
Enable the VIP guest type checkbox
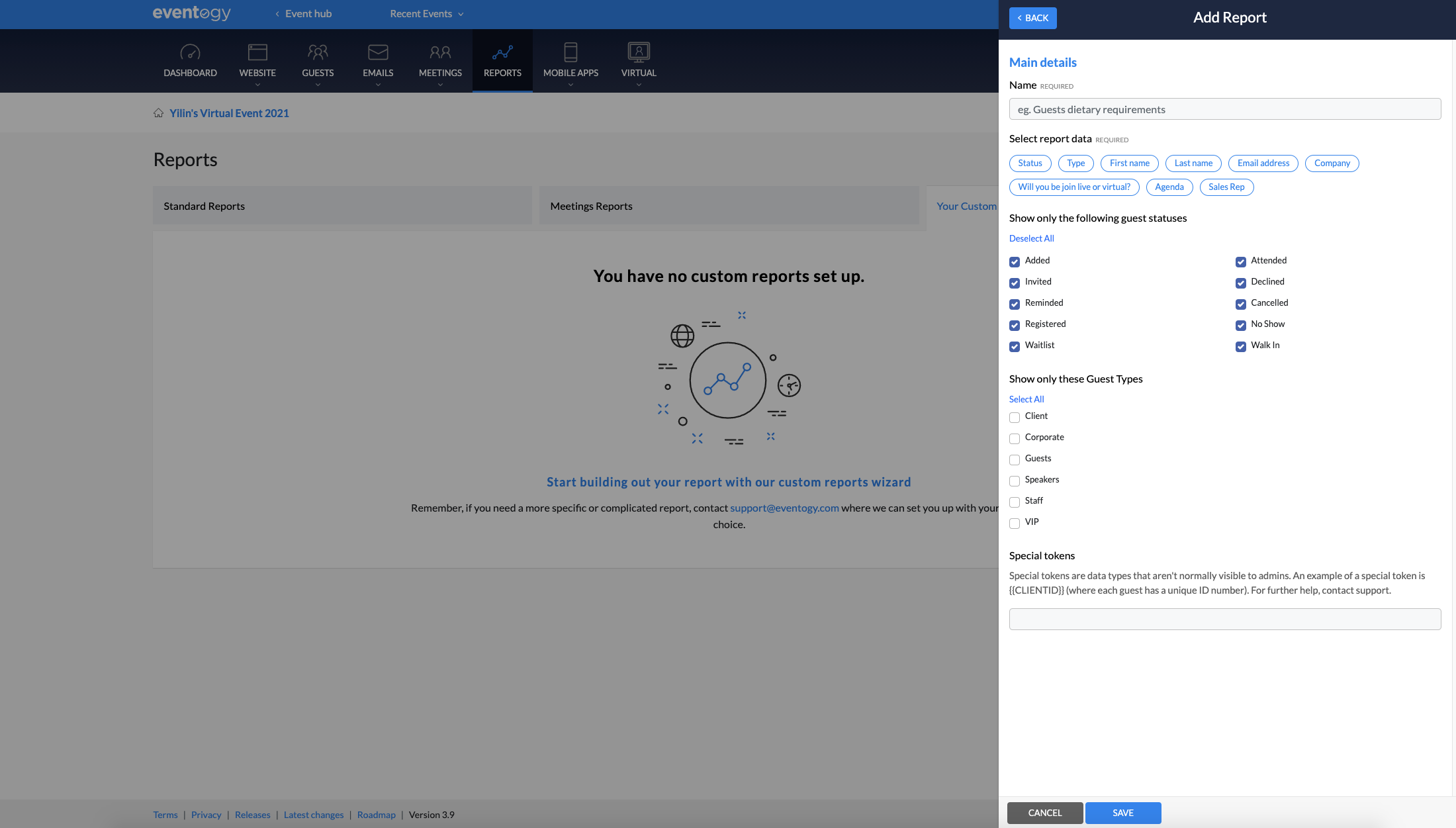(x=1015, y=523)
